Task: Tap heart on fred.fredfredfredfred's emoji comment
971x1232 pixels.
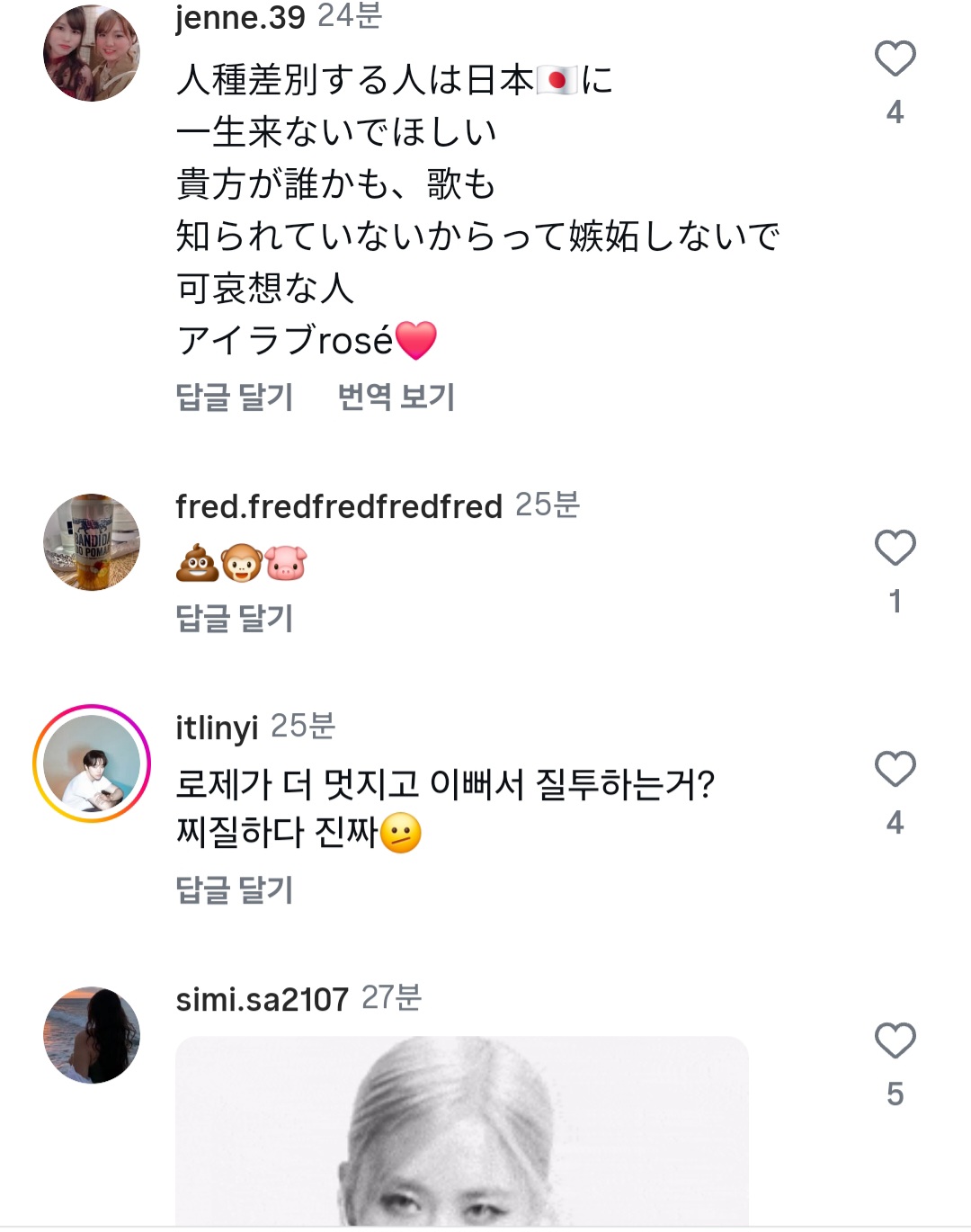Action: (x=895, y=548)
